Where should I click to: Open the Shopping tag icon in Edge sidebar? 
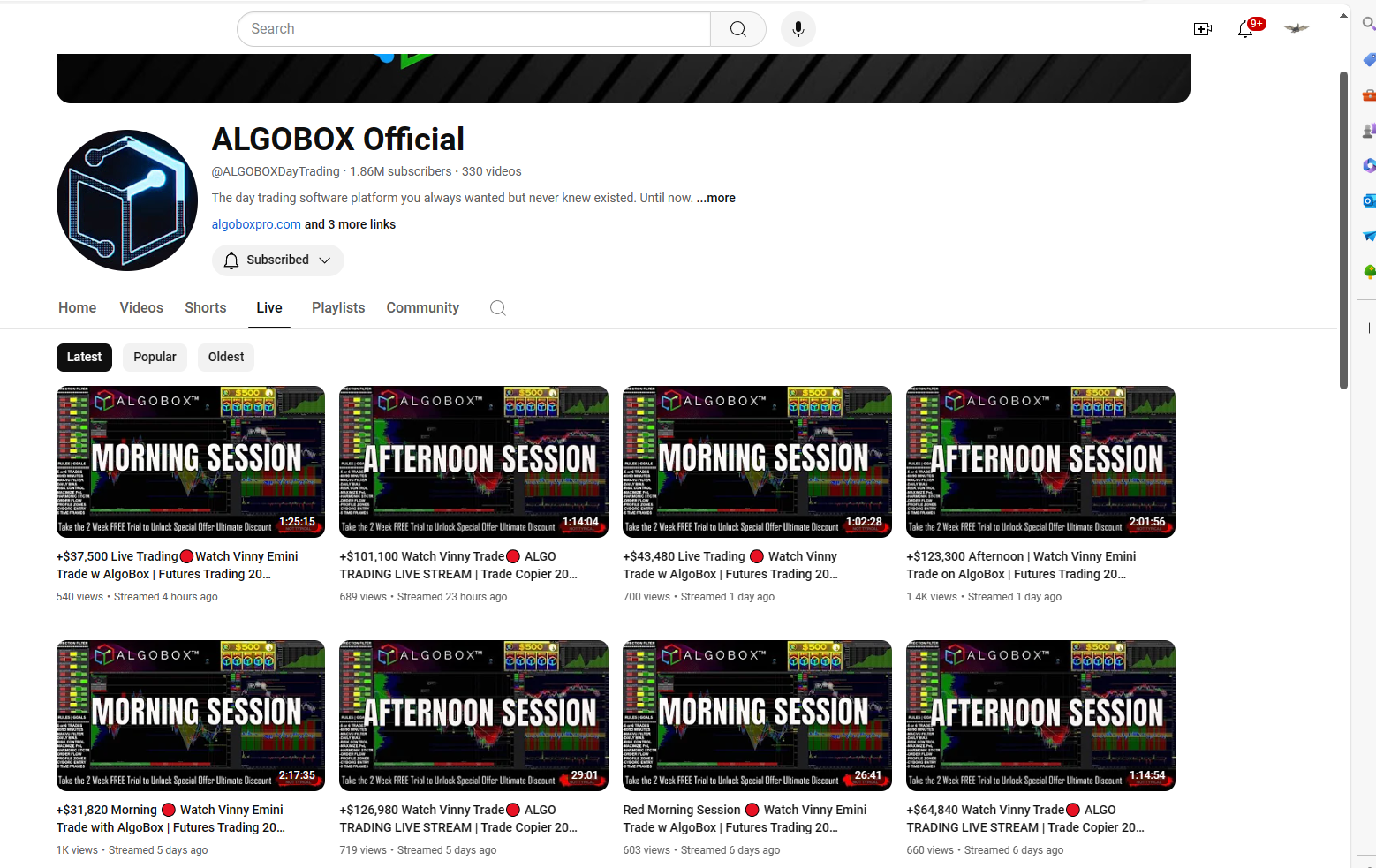pyautogui.click(x=1368, y=59)
